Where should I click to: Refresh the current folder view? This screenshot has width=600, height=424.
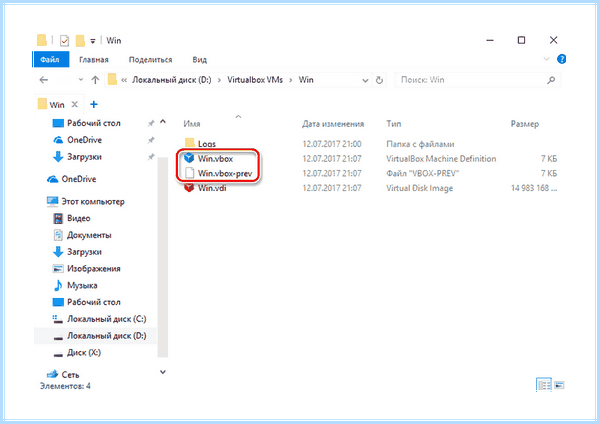[379, 80]
